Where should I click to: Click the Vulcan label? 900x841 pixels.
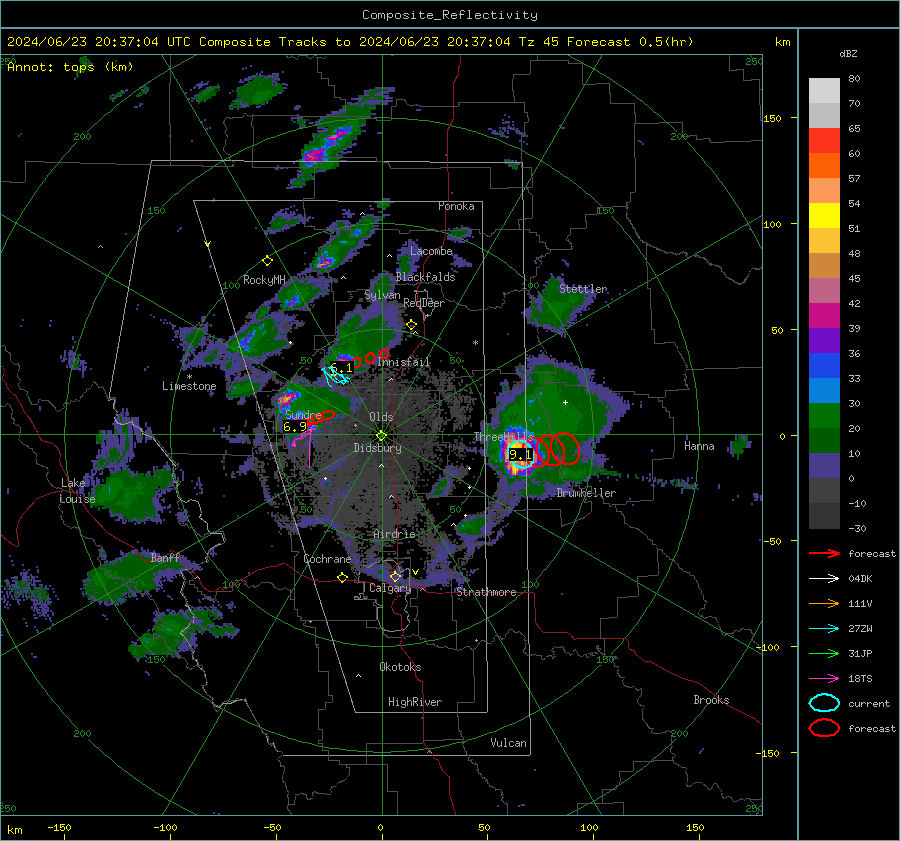(508, 743)
